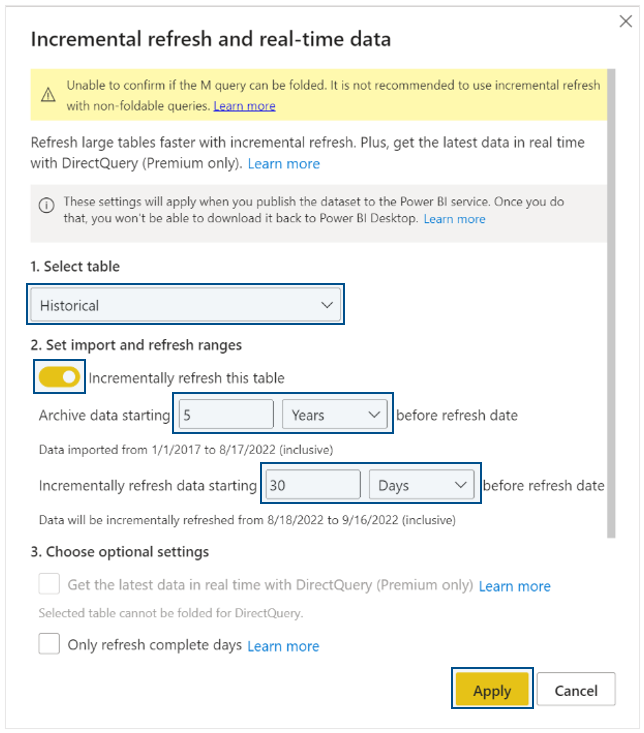Open Learn more link after Premium only text
This screenshot has height=733, width=644.
click(284, 164)
